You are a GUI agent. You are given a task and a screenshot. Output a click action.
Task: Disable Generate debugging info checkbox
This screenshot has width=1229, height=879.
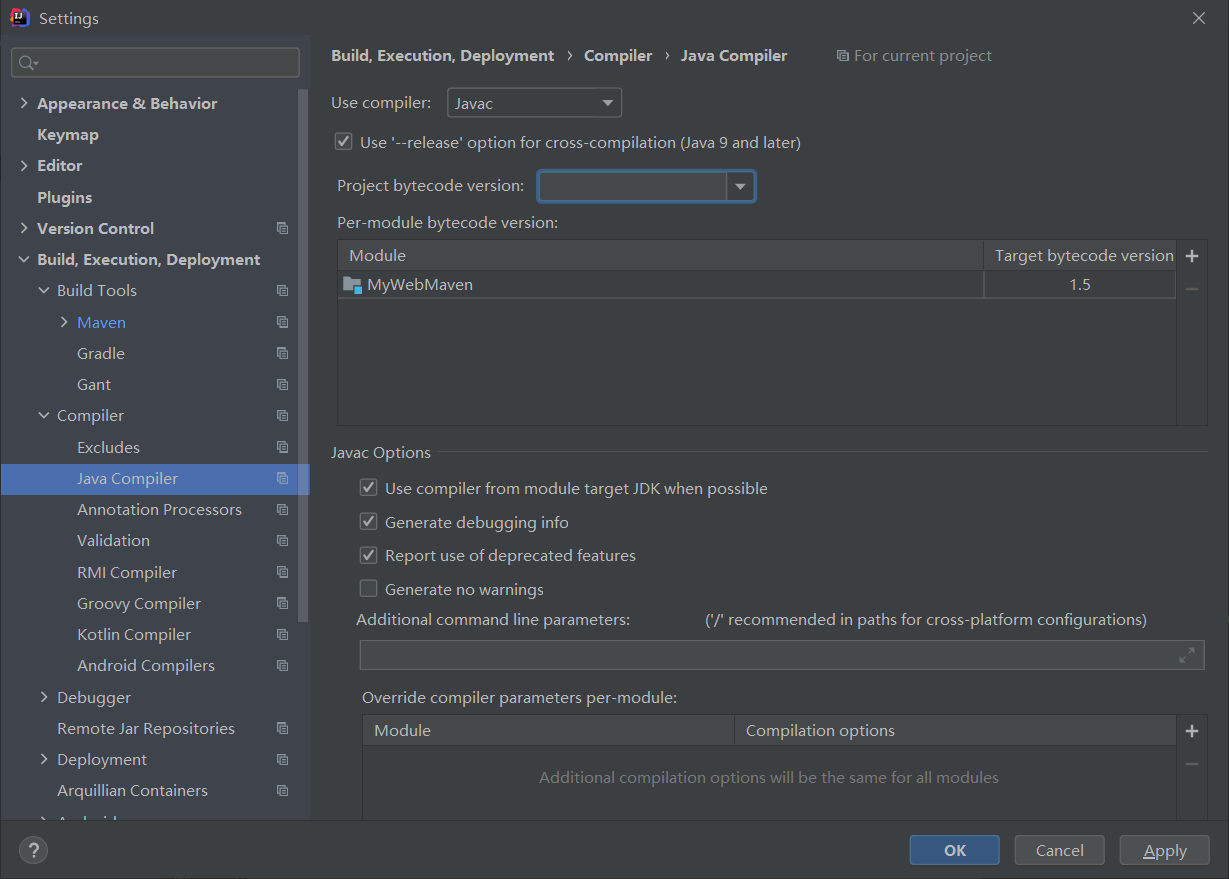(x=369, y=522)
